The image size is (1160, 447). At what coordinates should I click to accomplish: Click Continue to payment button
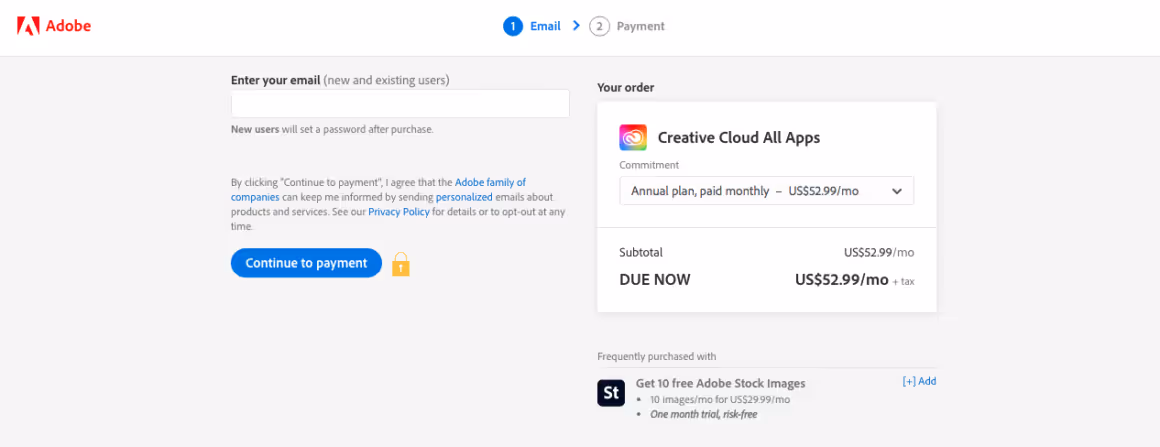click(306, 263)
